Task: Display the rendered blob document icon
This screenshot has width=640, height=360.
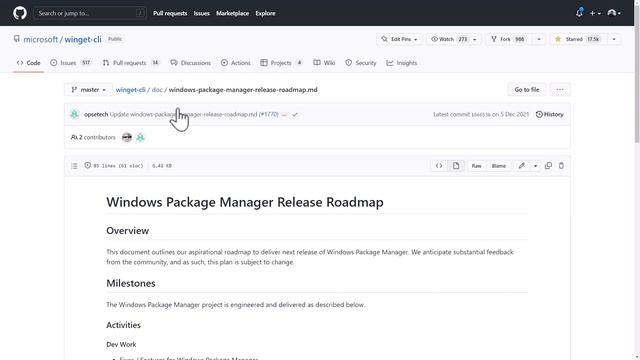Action: (456, 166)
